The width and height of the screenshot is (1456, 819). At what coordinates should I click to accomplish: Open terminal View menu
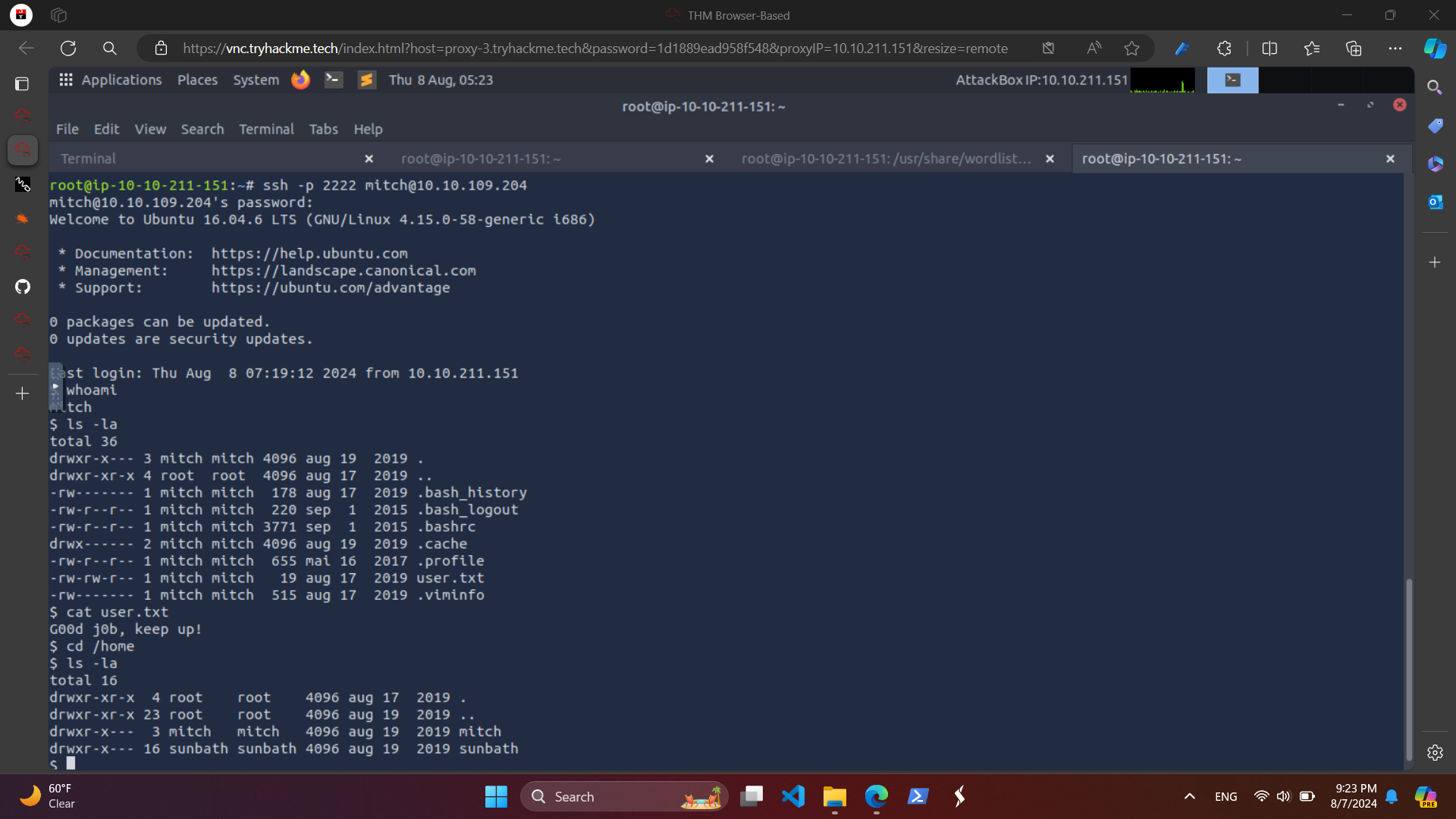(150, 129)
